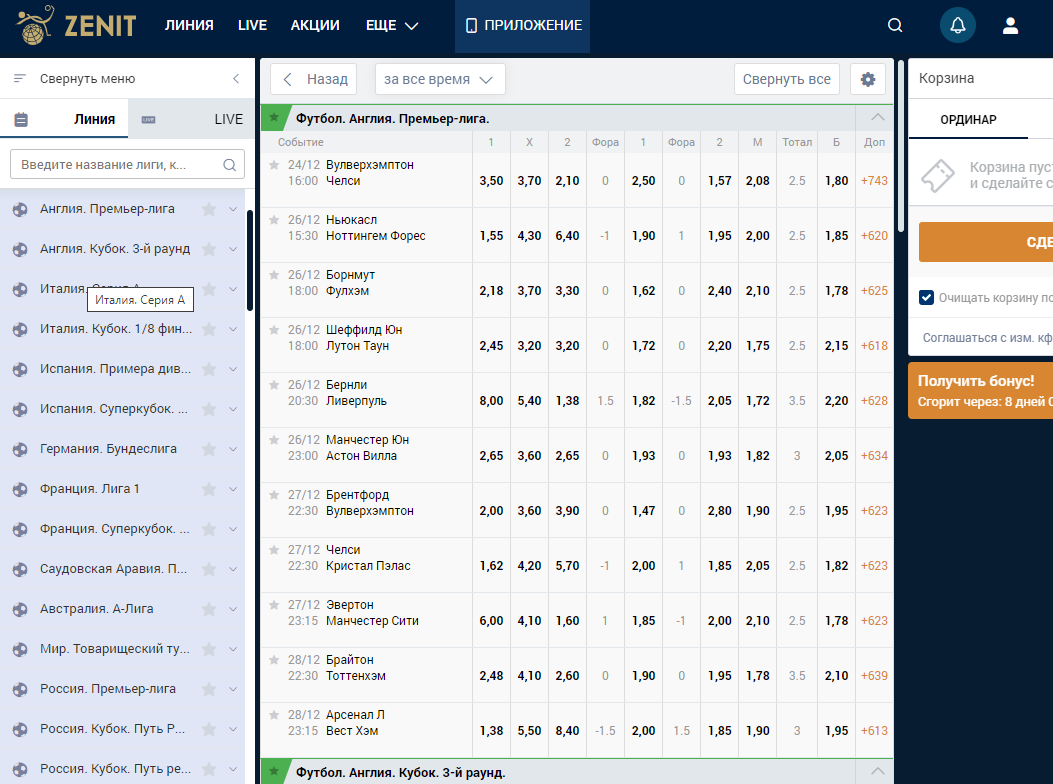1053x784 pixels.
Task: Collapse the Англия. Кубок. 3-й раунд section
Action: pos(877,771)
